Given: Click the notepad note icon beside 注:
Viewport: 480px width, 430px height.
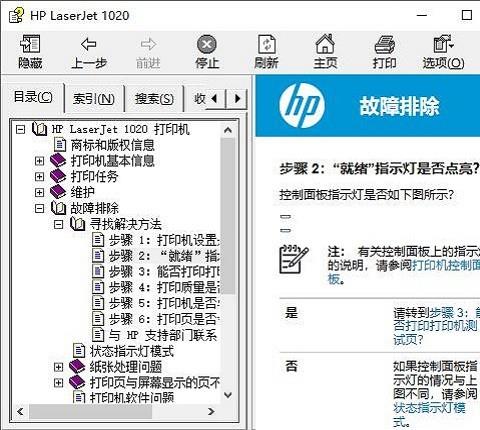Looking at the screenshot, I should (293, 259).
